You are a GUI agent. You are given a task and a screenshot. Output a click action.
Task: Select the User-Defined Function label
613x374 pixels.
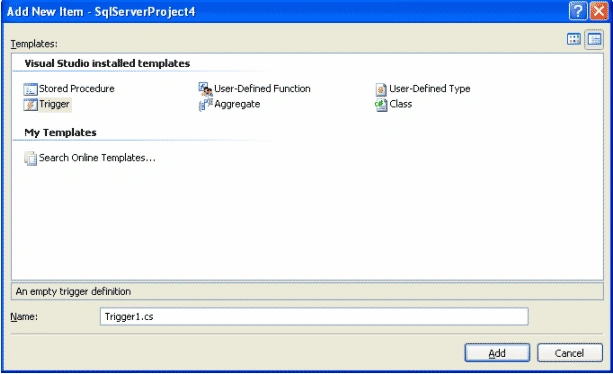[262, 89]
